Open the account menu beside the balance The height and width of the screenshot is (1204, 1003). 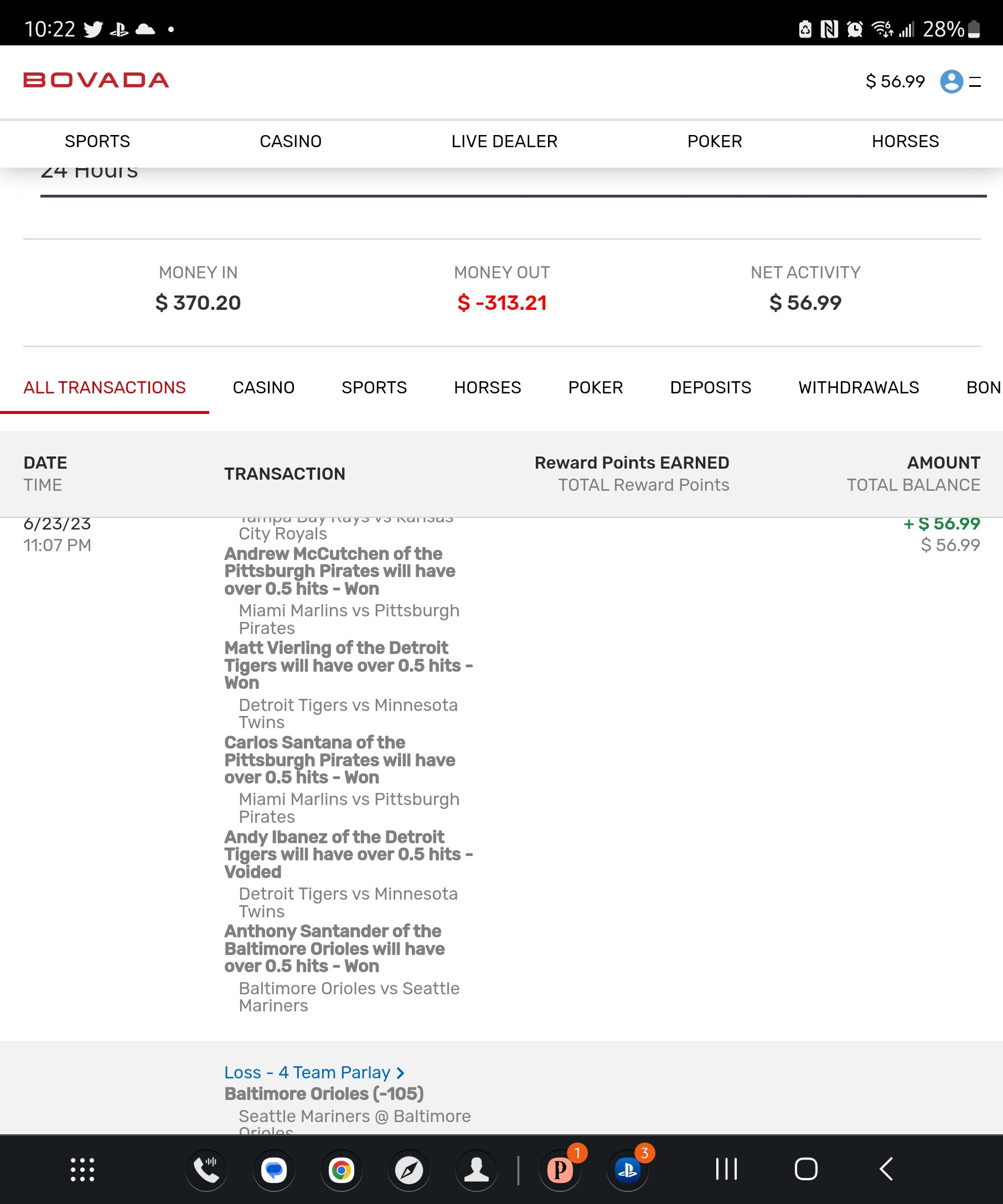[x=975, y=81]
